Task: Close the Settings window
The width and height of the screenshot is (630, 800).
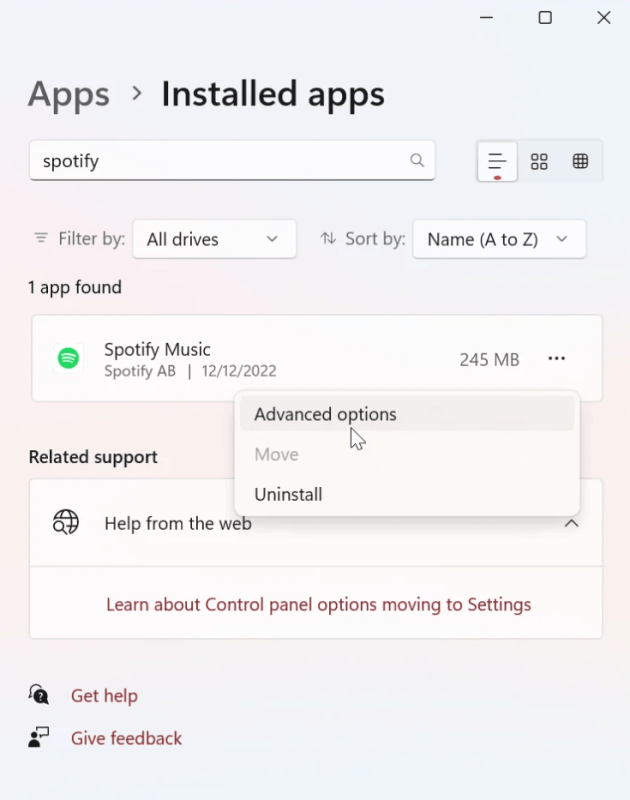Action: tap(603, 18)
